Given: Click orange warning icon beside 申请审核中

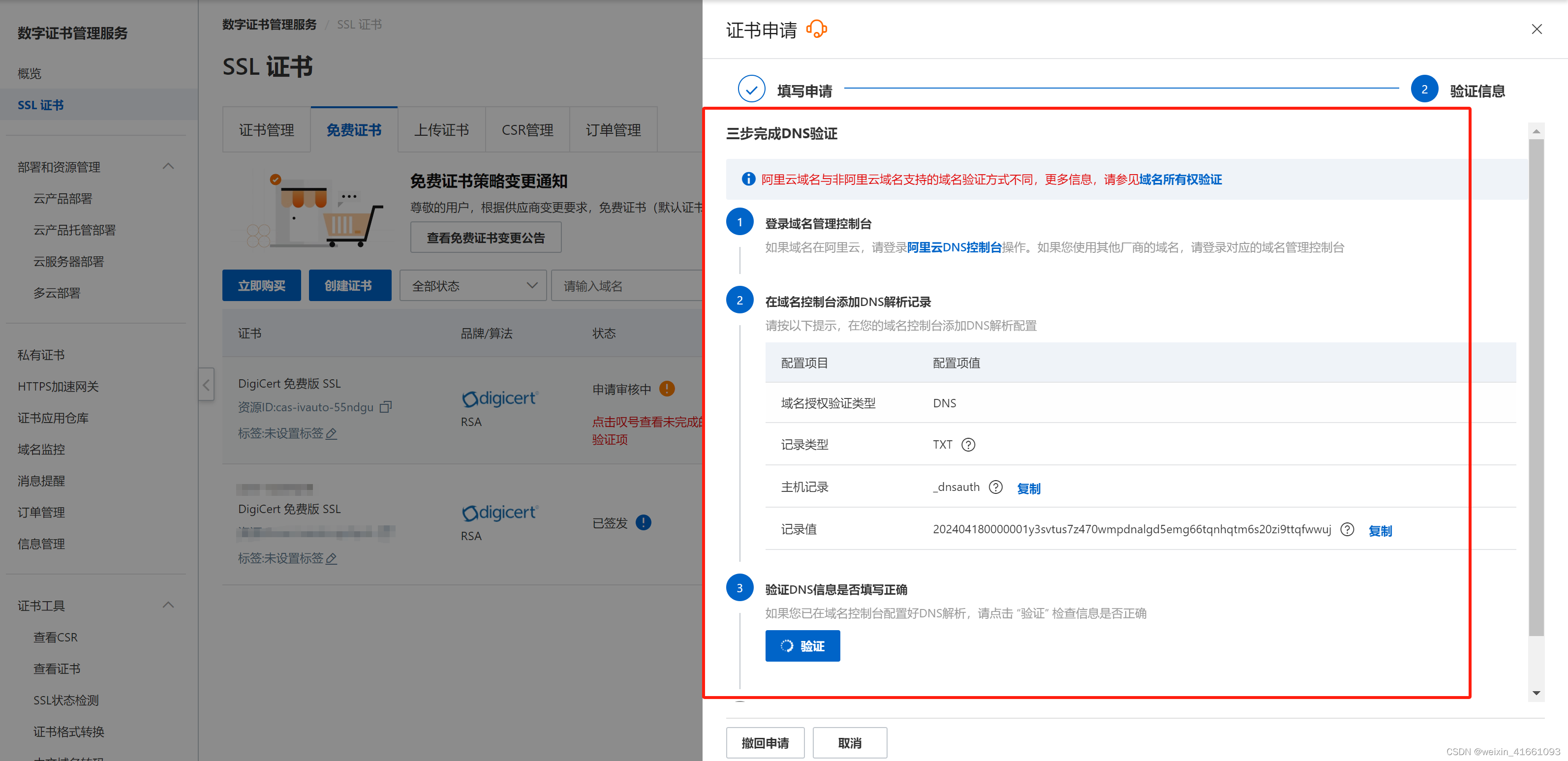Looking at the screenshot, I should [667, 389].
